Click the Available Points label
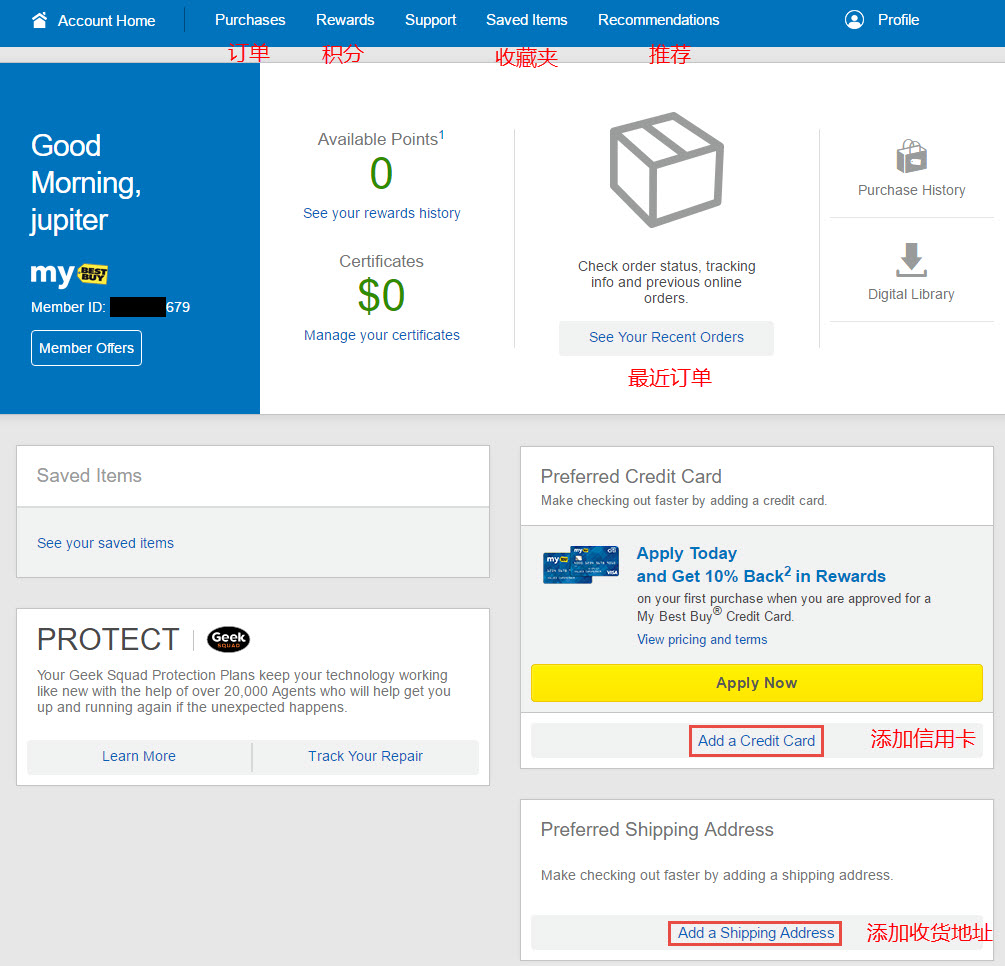The width and height of the screenshot is (1005, 966). pos(381,138)
